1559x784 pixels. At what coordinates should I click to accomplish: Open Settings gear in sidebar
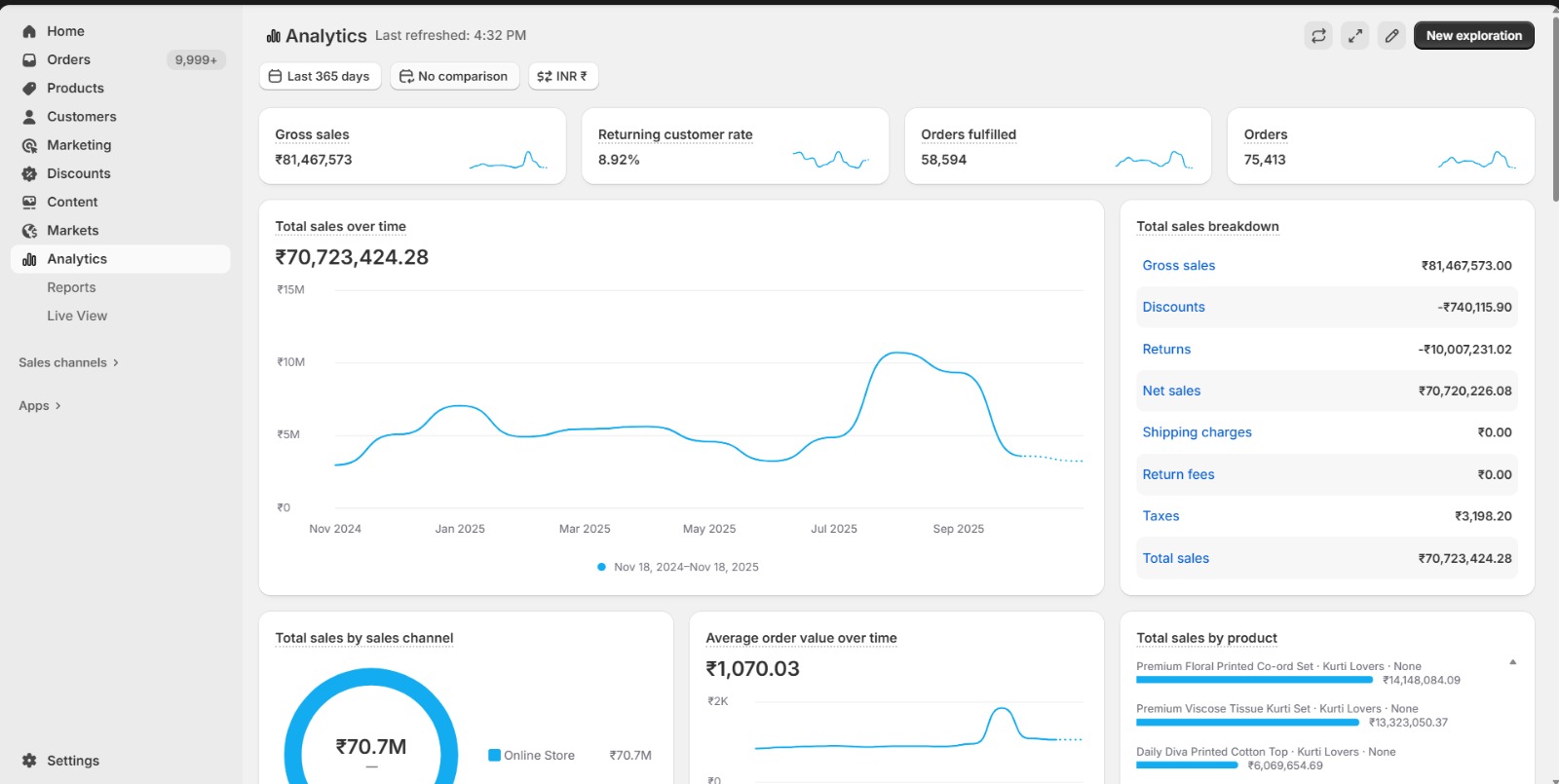click(29, 761)
